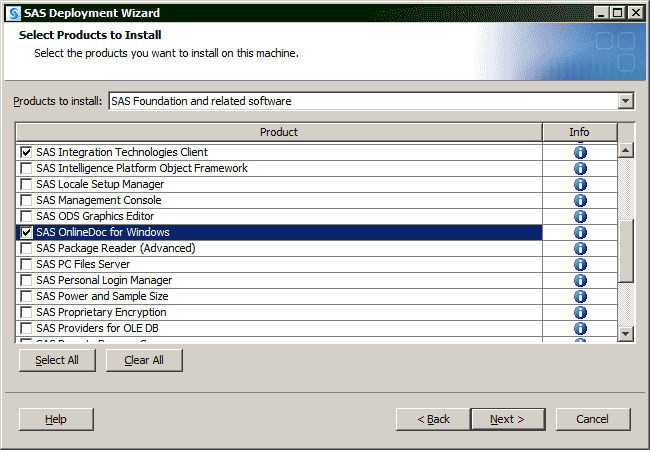Screen dimensions: 650x450
Task: Select SAS Integration Technologies Client row text
Action: coord(122,152)
